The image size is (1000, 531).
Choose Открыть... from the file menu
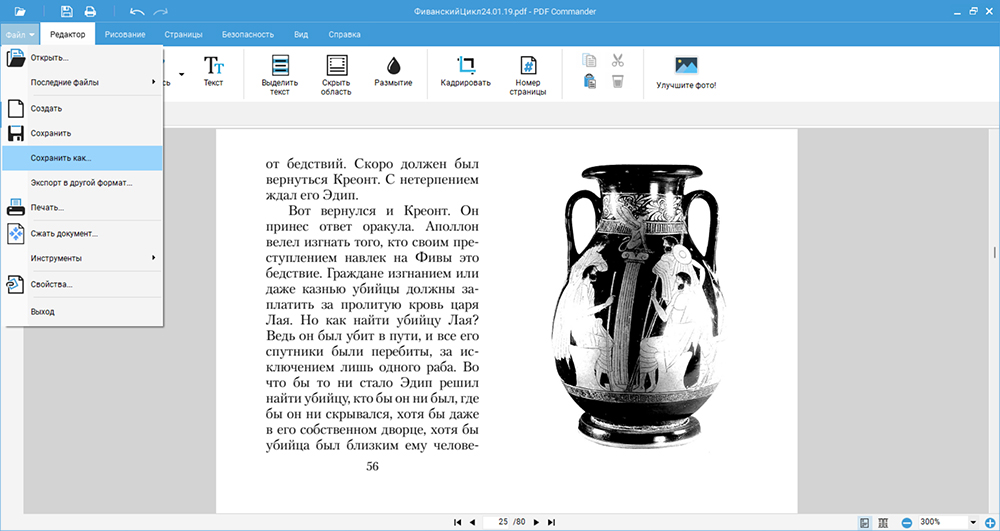click(x=82, y=58)
